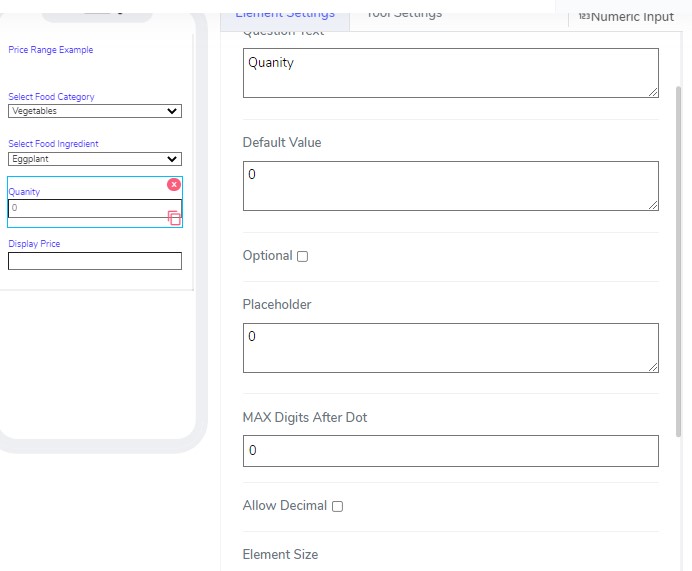
Task: Open the Tool Settings tab
Action: (x=404, y=14)
